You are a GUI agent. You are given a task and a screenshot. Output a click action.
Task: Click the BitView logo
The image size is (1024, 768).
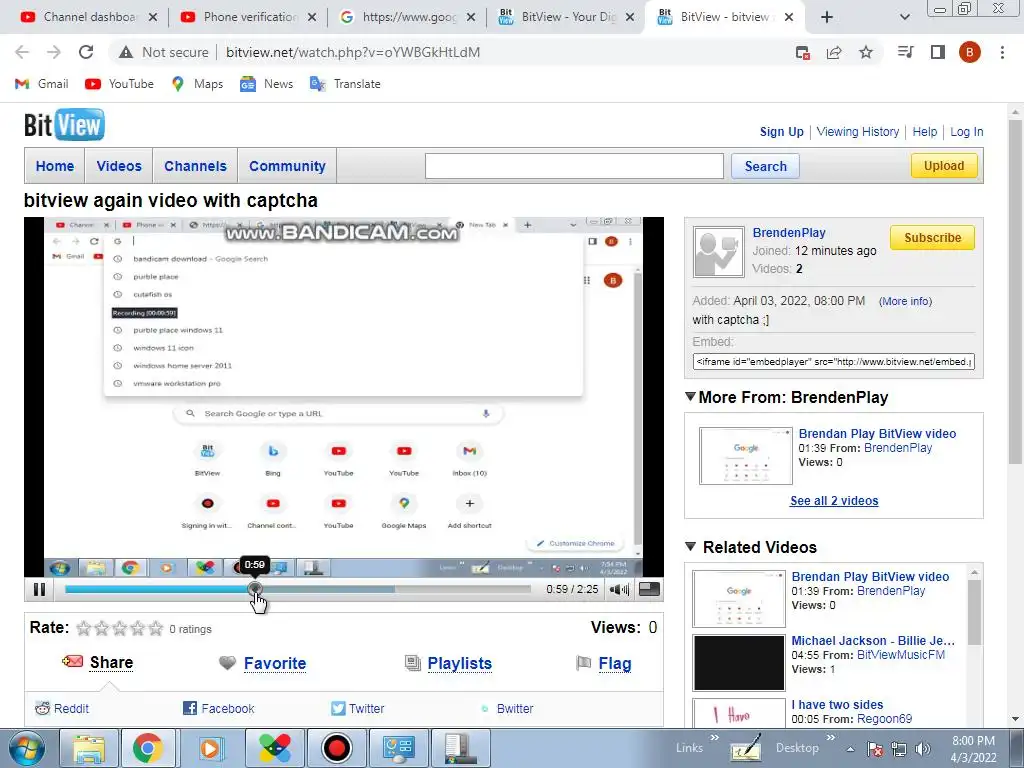[64, 125]
